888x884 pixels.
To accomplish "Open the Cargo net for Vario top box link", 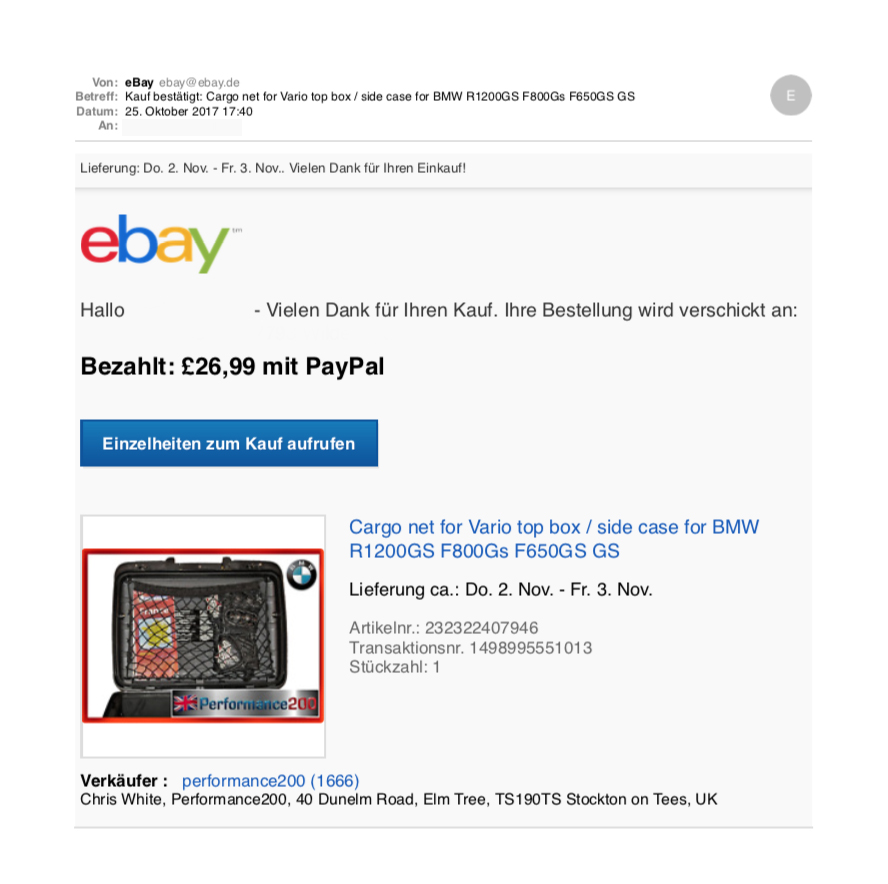I will coord(553,539).
